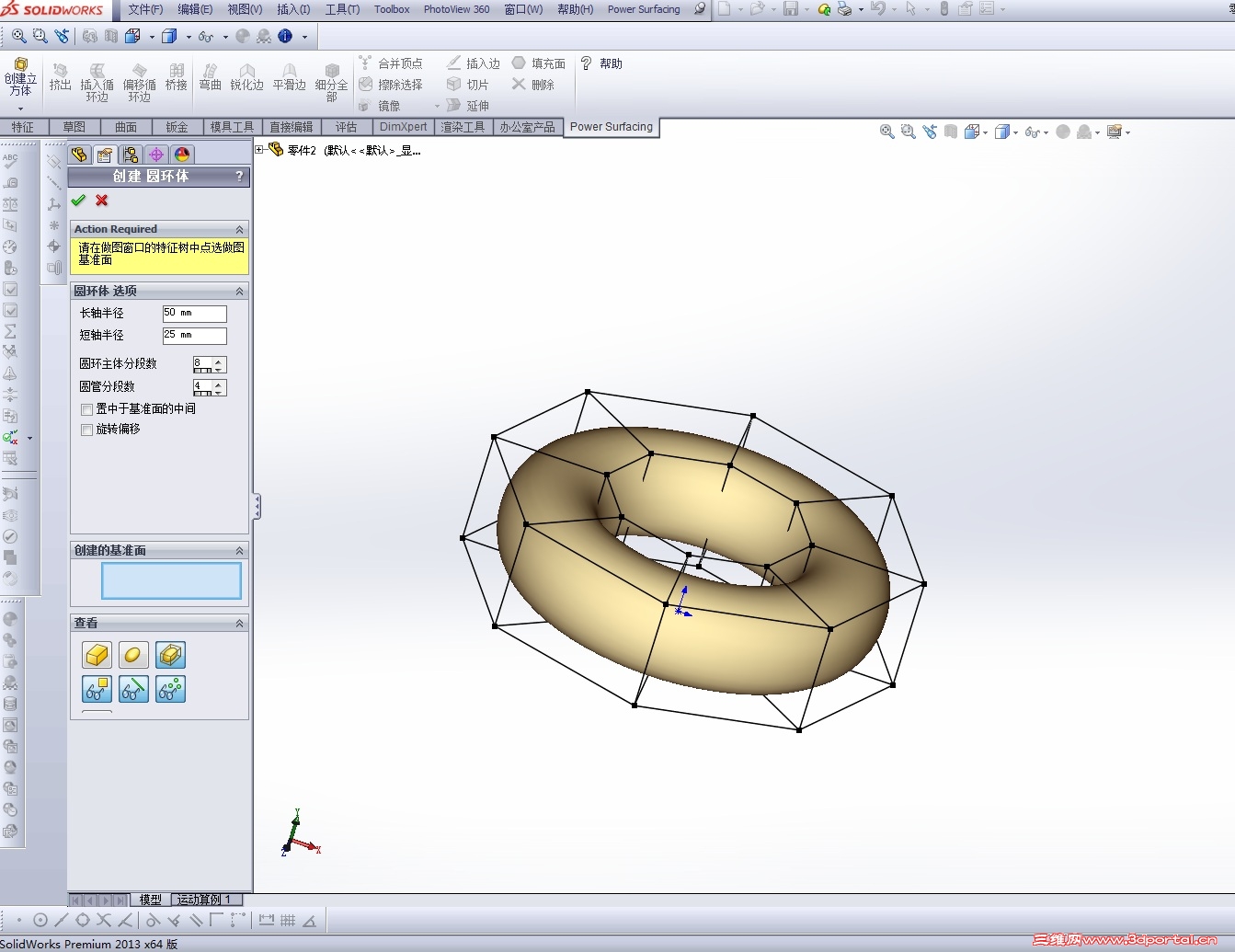Collapse the 查看 section
Image resolution: width=1235 pixels, height=952 pixels.
coord(239,624)
